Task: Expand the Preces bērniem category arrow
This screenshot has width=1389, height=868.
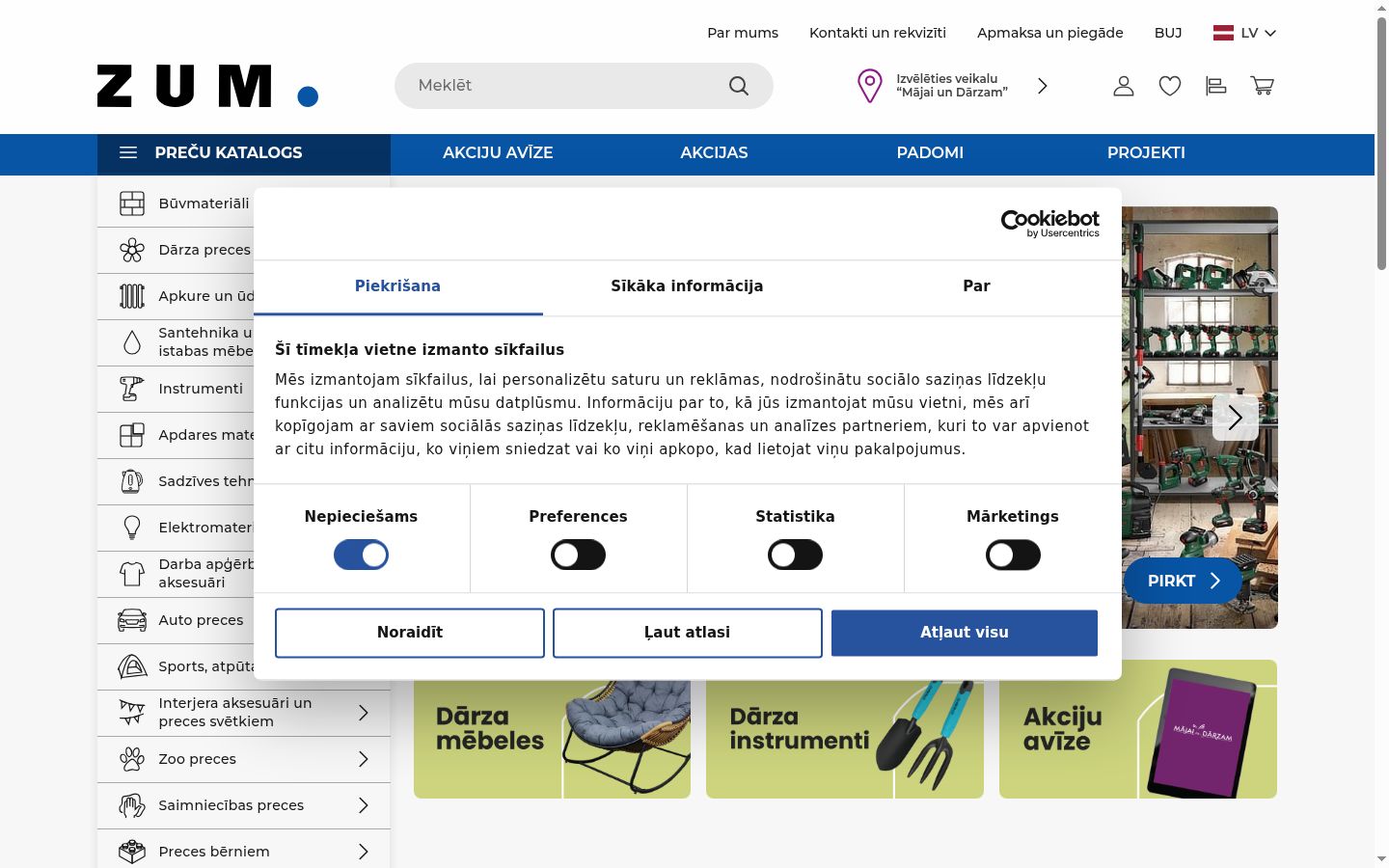Action: pos(364,852)
